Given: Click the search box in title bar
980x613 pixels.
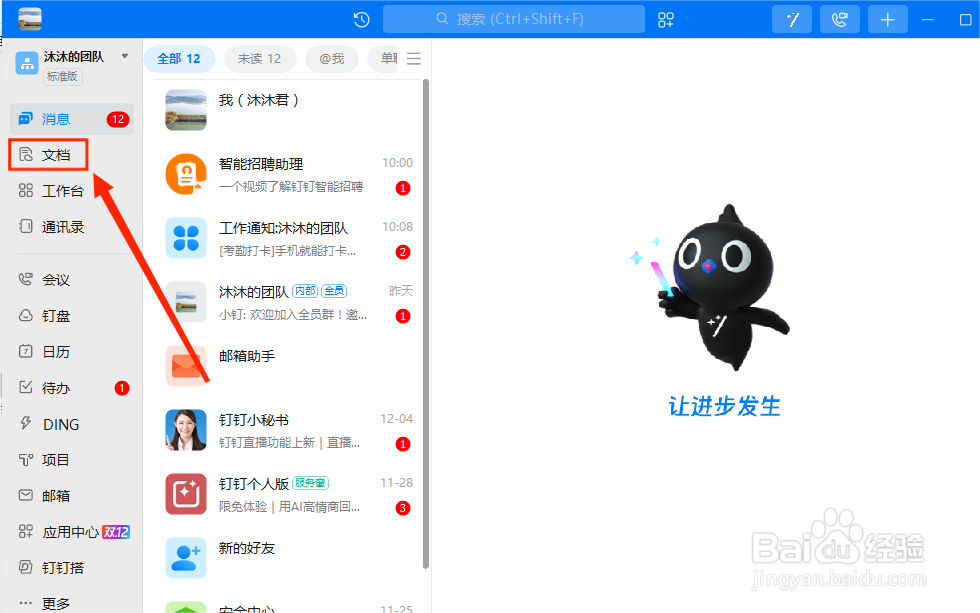Looking at the screenshot, I should tap(513, 19).
